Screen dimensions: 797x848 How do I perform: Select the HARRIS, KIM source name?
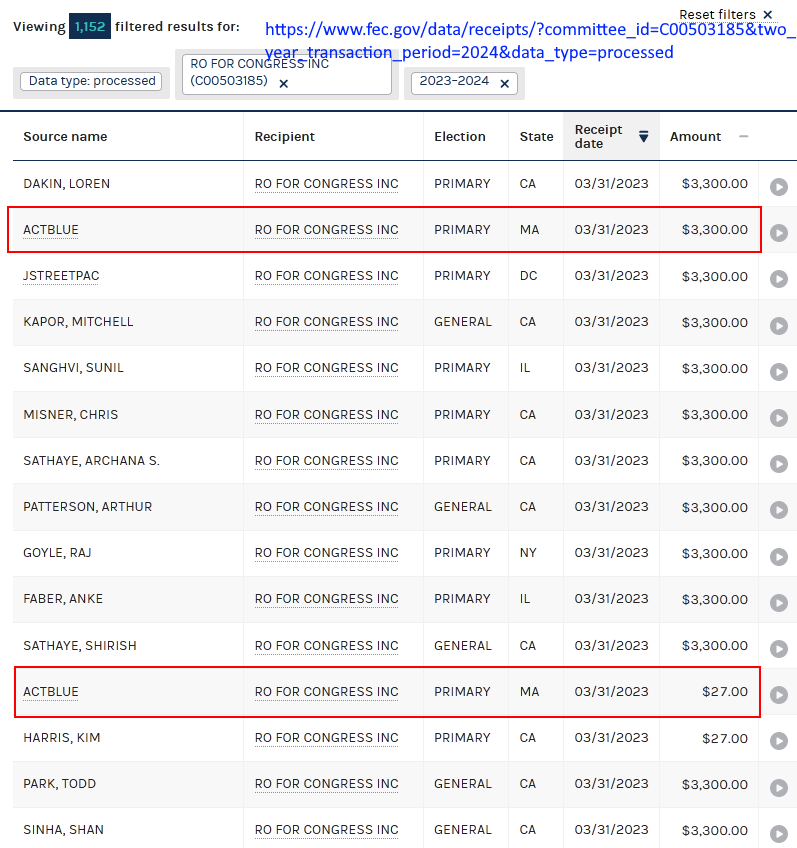click(62, 738)
